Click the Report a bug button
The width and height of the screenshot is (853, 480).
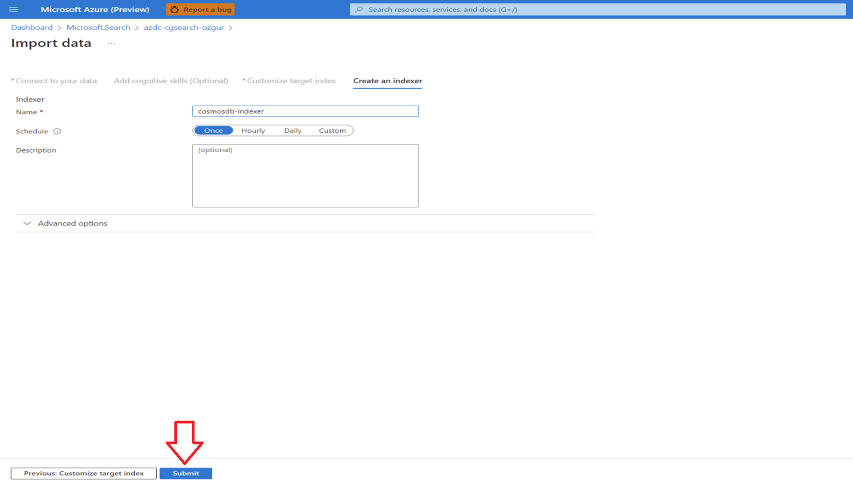point(200,9)
